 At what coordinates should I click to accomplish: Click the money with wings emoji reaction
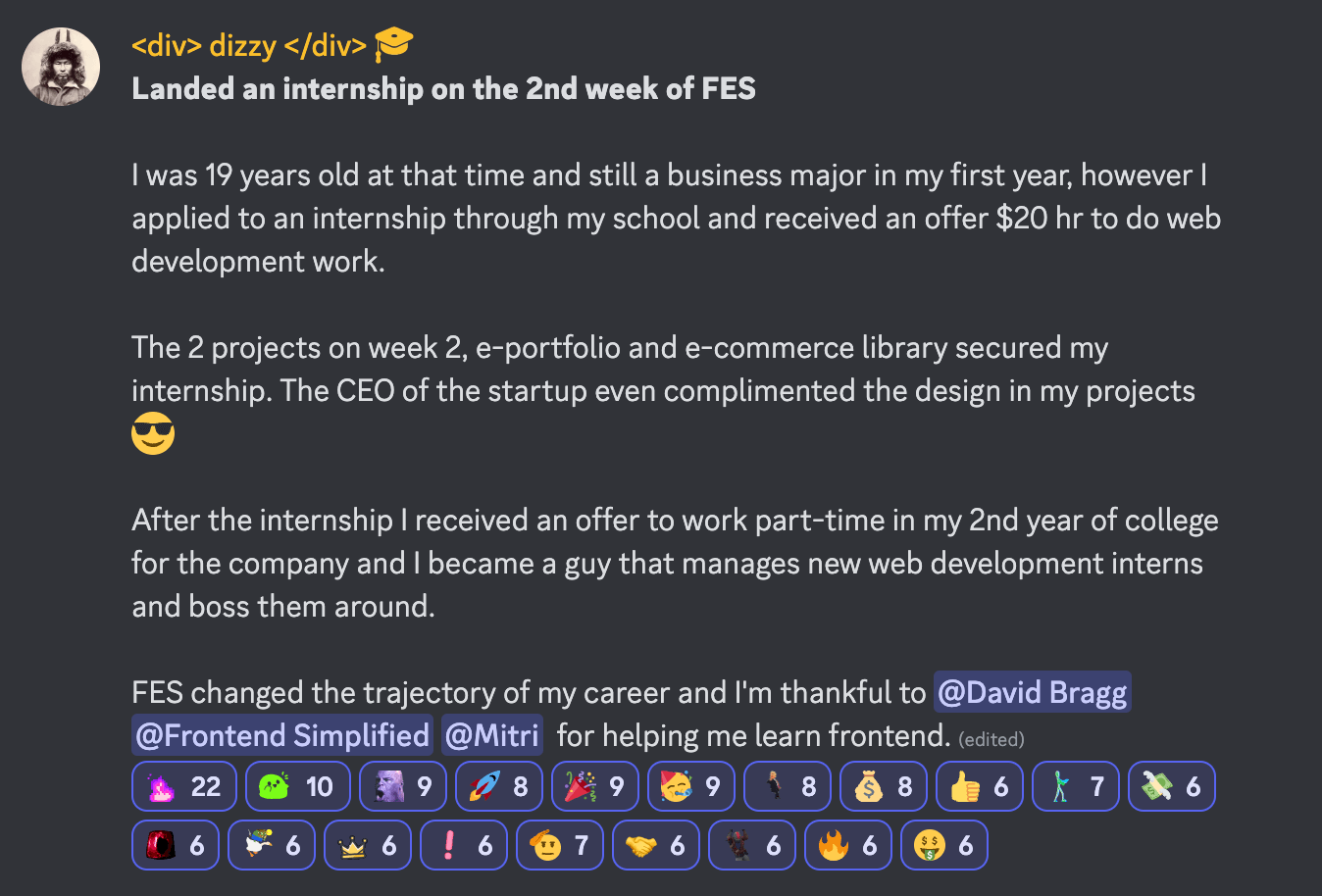[1171, 786]
